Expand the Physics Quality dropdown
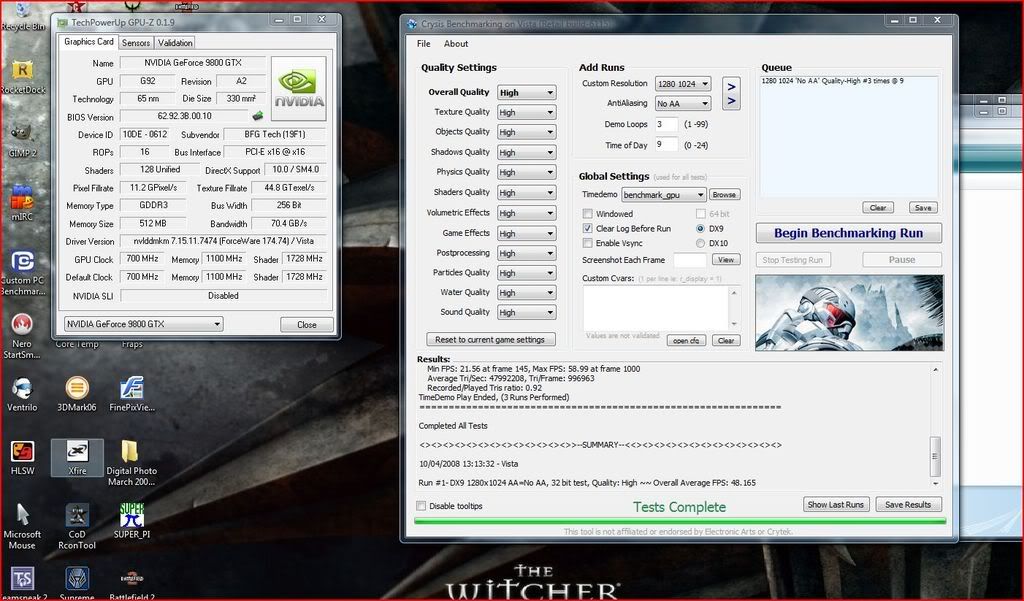This screenshot has height=601, width=1024. (x=526, y=172)
